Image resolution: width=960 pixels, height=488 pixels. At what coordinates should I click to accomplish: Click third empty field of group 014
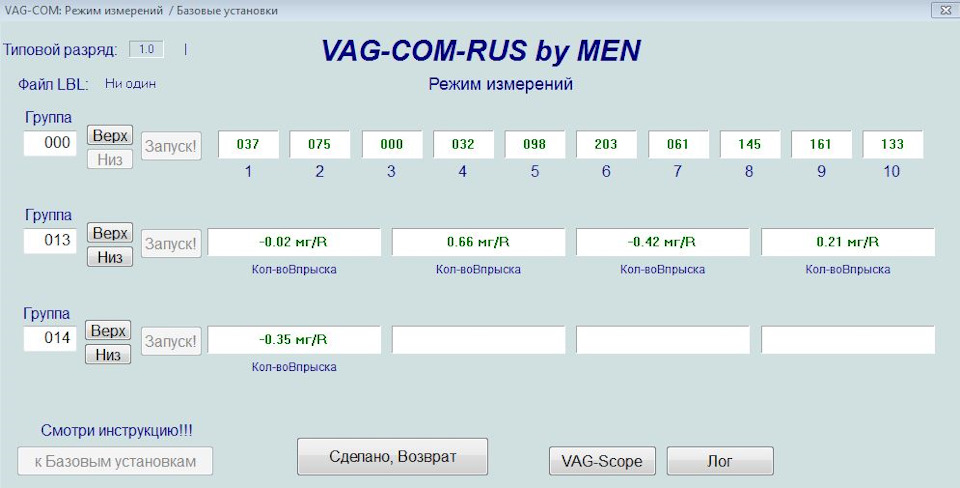coord(662,340)
